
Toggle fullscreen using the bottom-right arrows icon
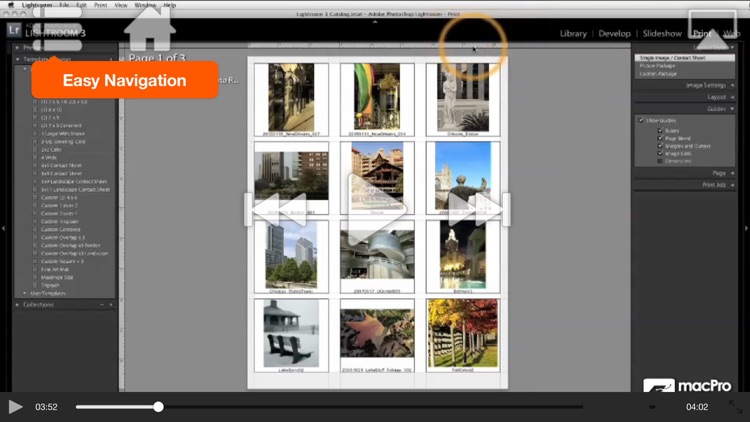coord(735,407)
